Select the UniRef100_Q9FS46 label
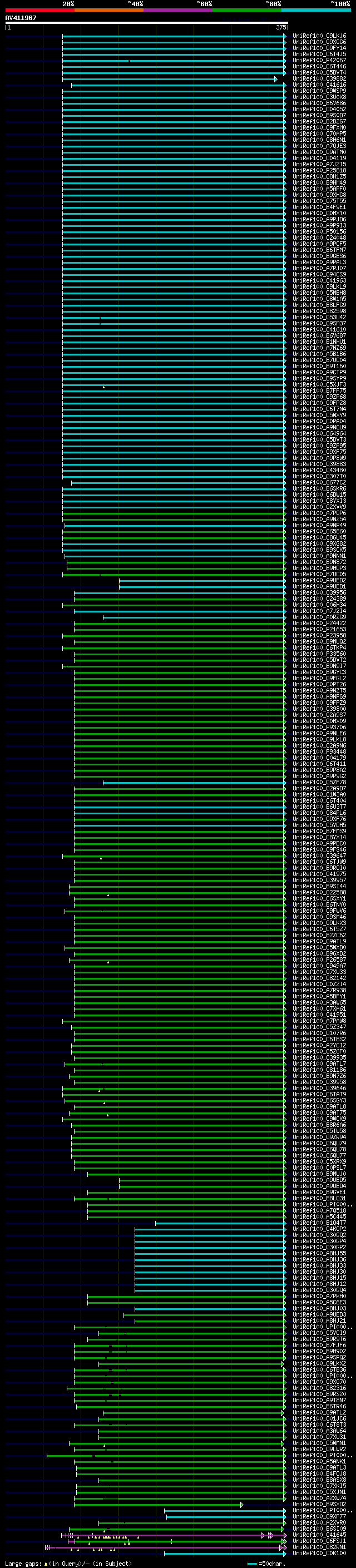The width and height of the screenshot is (356, 1568). pos(319,850)
